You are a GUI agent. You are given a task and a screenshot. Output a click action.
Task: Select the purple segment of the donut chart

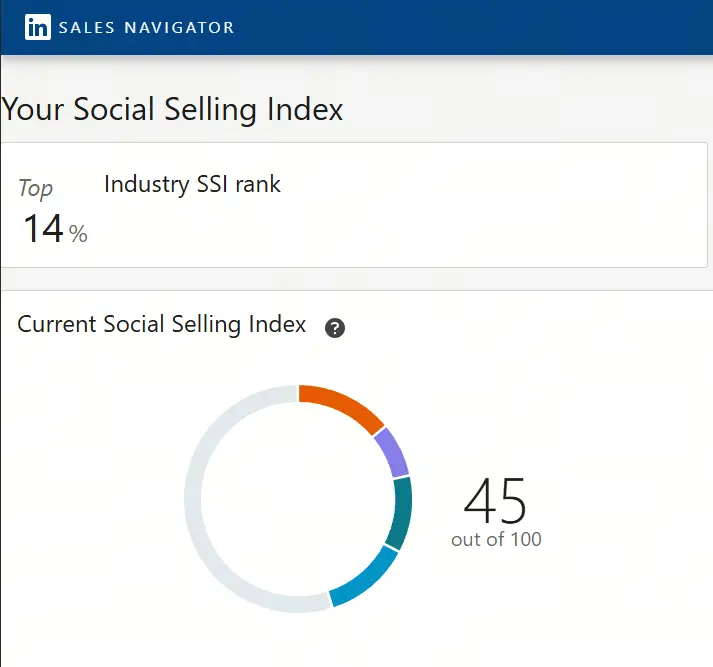pos(396,452)
